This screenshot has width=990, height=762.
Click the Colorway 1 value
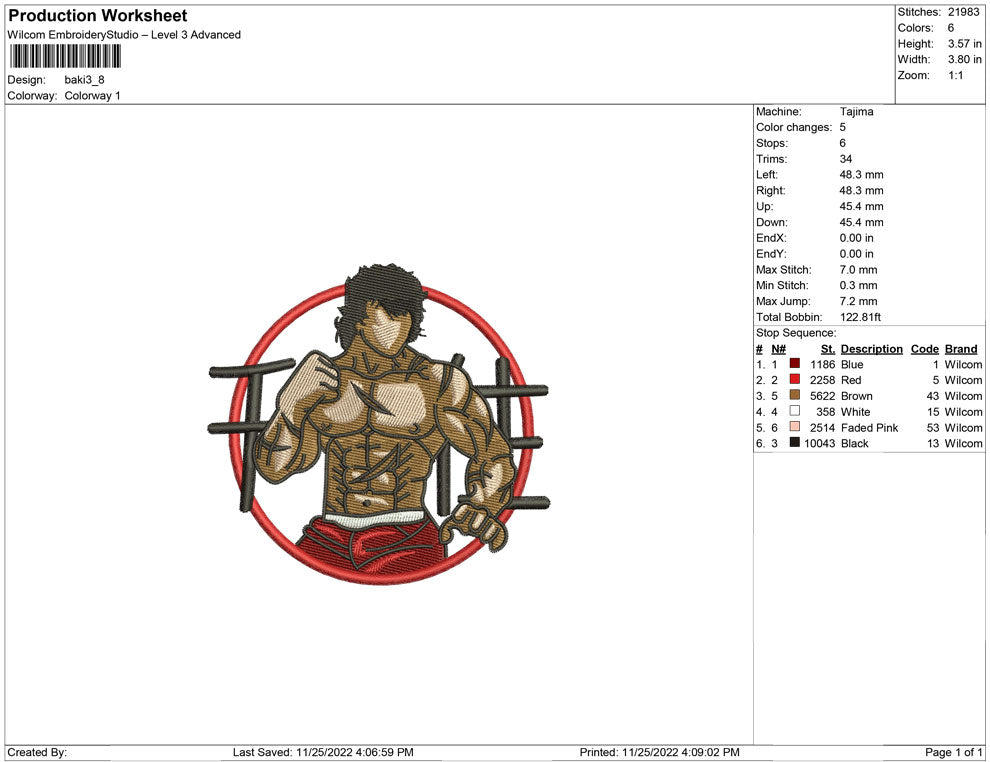(x=92, y=96)
